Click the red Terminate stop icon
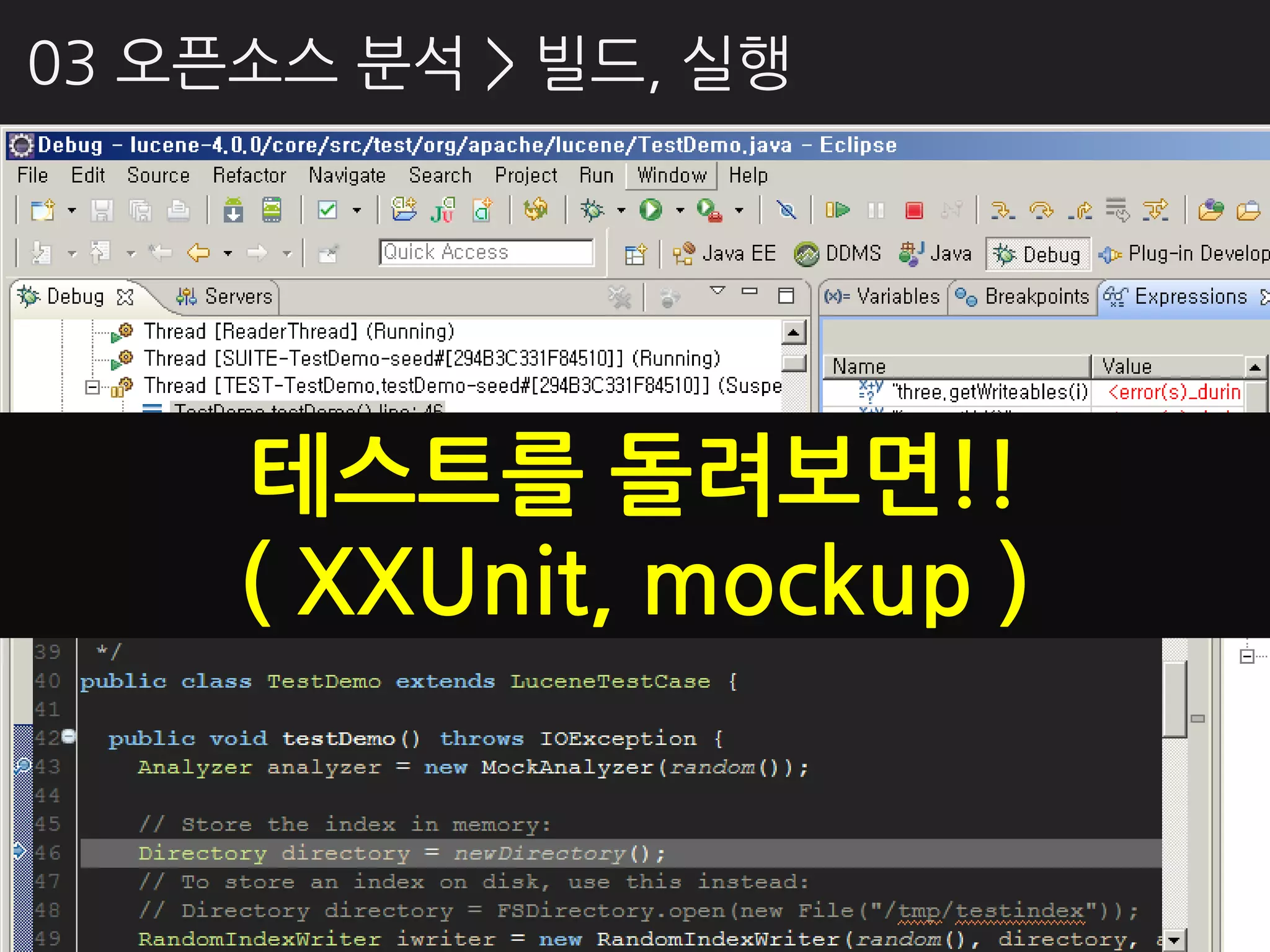1270x952 pixels. [x=914, y=211]
